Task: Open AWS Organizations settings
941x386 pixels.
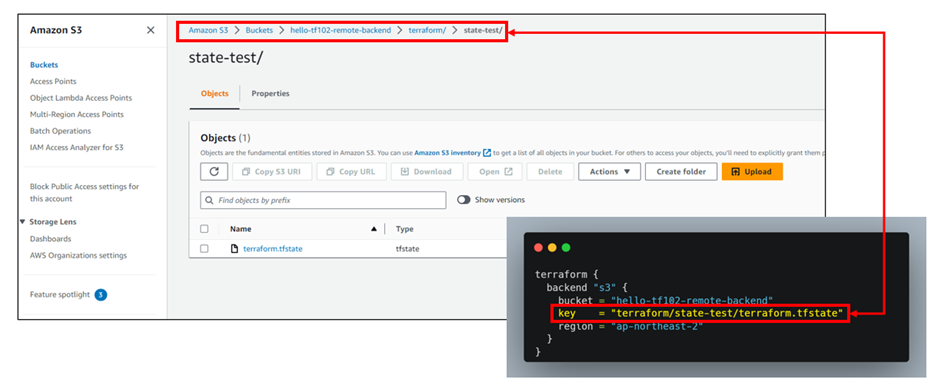Action: (x=79, y=255)
